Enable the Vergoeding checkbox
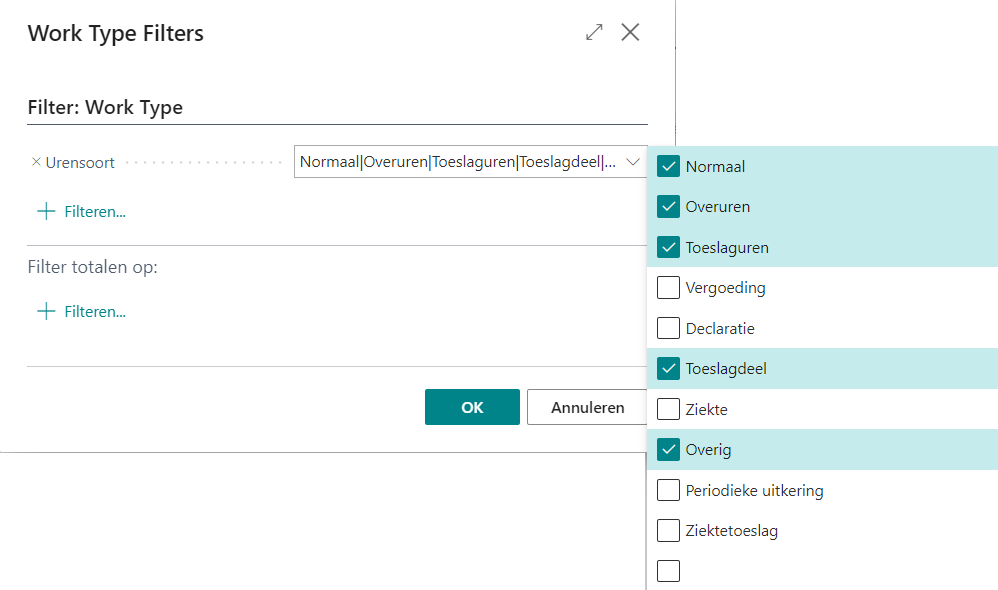The width and height of the screenshot is (998, 590). click(x=668, y=288)
